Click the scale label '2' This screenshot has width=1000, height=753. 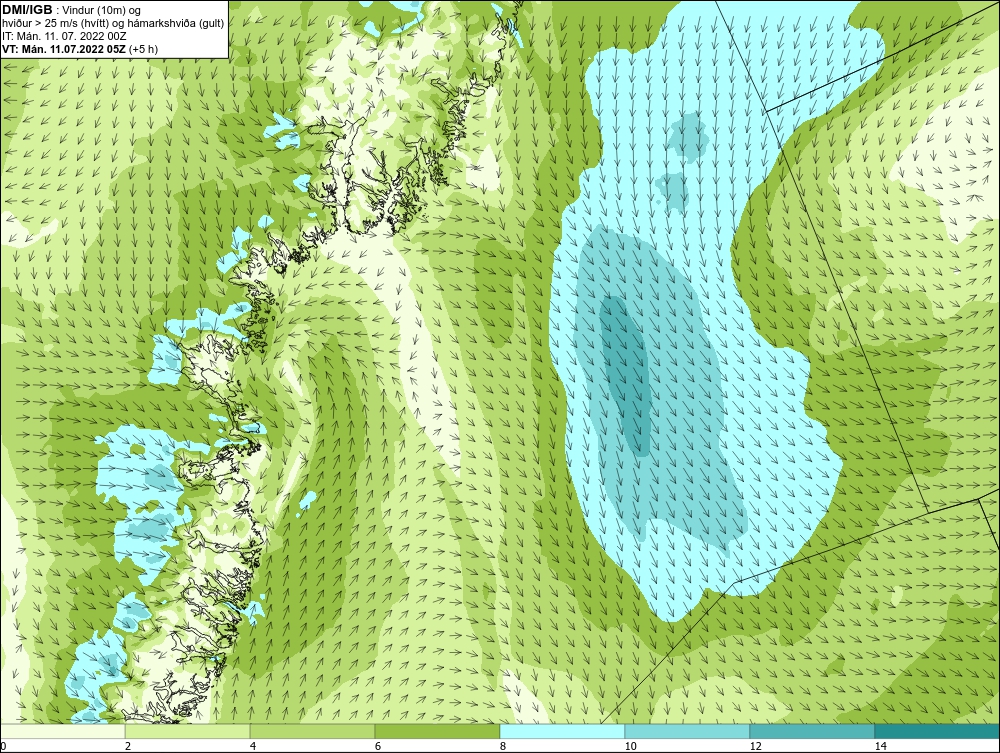click(x=128, y=747)
